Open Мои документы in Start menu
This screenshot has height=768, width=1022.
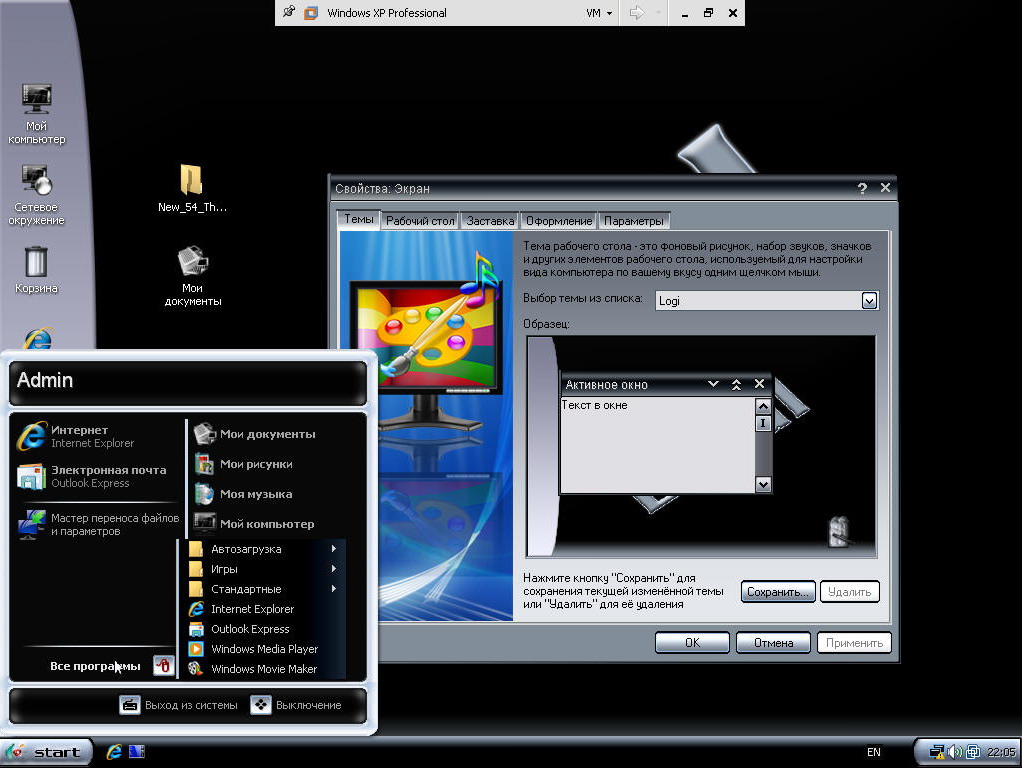point(256,434)
